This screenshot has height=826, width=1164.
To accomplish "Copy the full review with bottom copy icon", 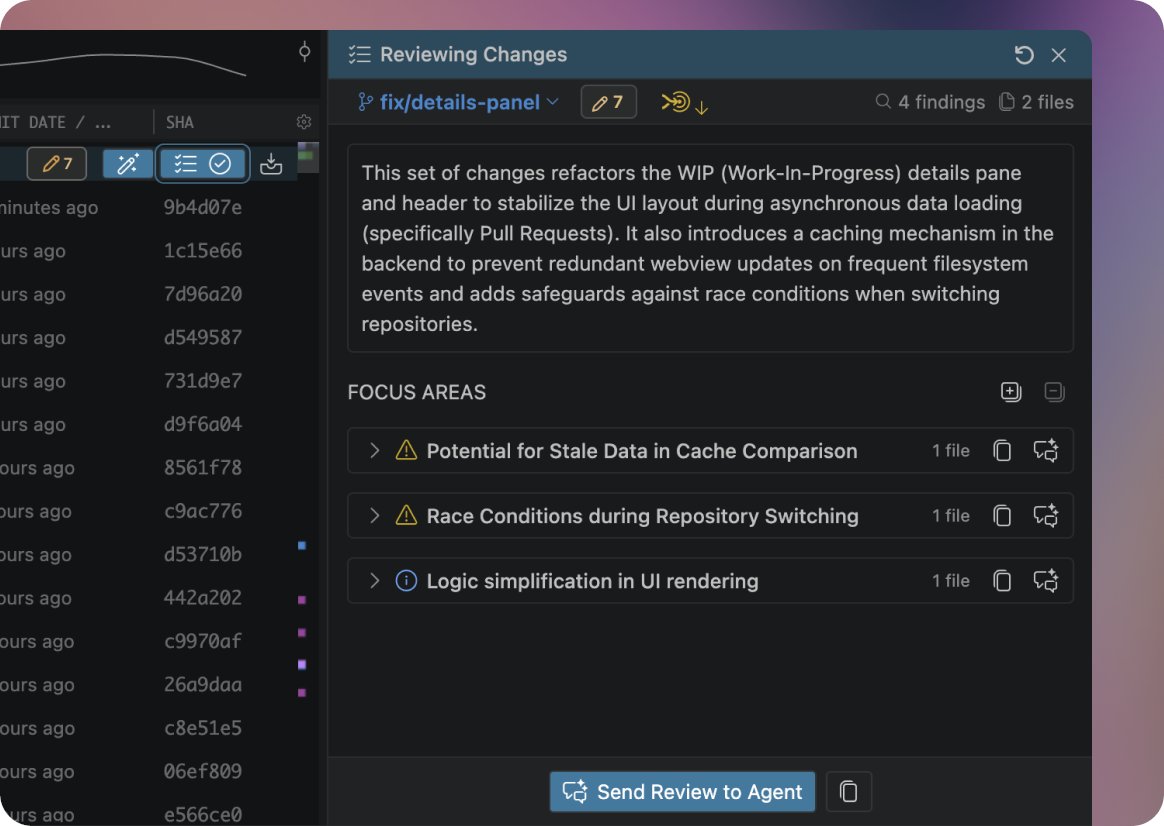I will point(849,792).
